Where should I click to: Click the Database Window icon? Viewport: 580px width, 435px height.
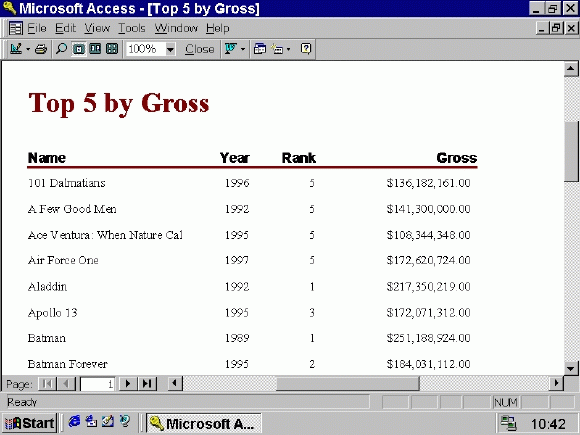pyautogui.click(x=260, y=49)
